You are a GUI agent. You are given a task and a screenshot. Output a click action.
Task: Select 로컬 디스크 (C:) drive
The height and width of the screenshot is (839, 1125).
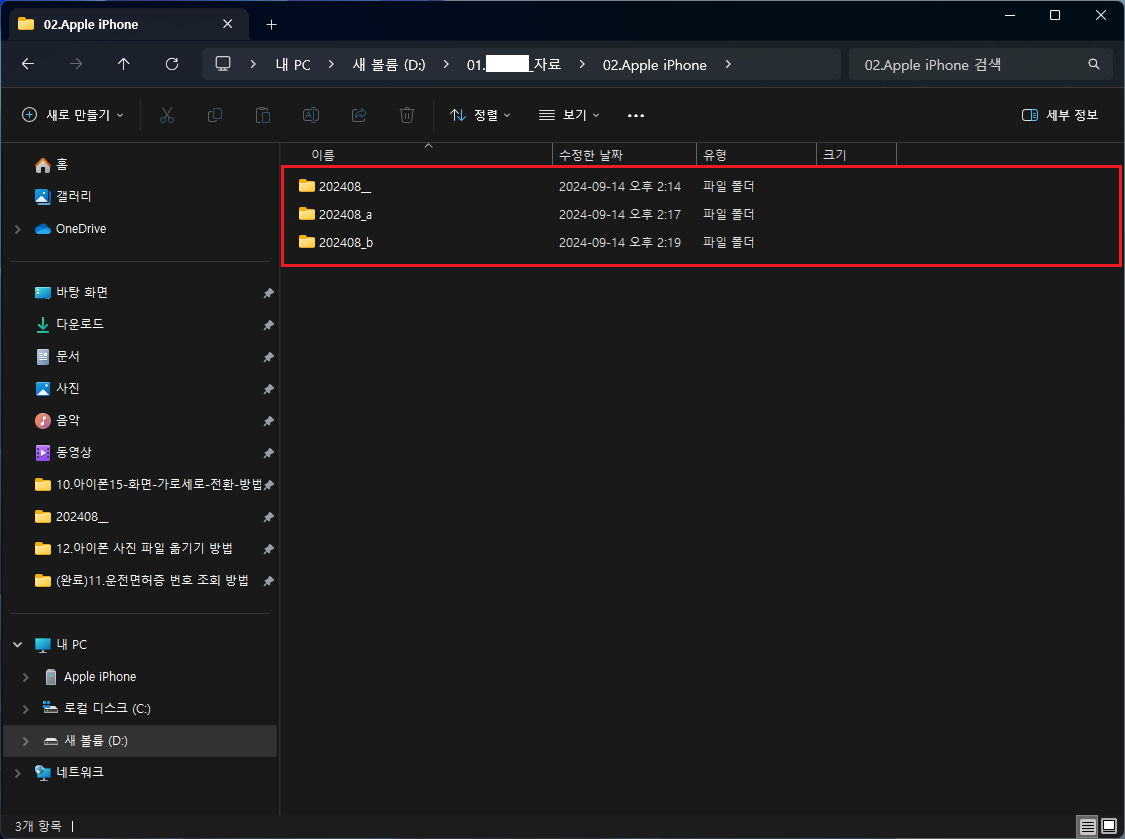[97, 708]
